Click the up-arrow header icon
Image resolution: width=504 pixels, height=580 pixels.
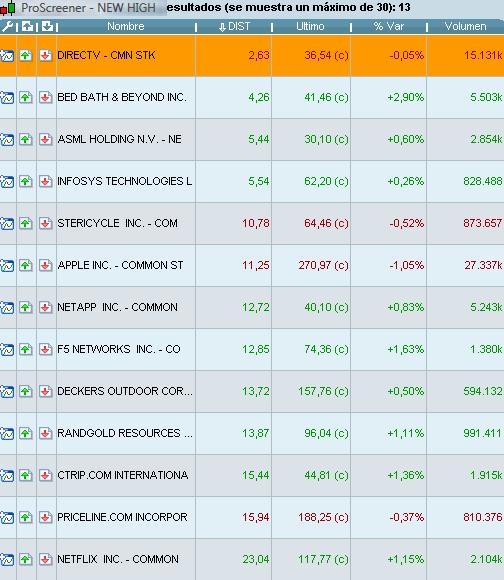pyautogui.click(x=27, y=26)
